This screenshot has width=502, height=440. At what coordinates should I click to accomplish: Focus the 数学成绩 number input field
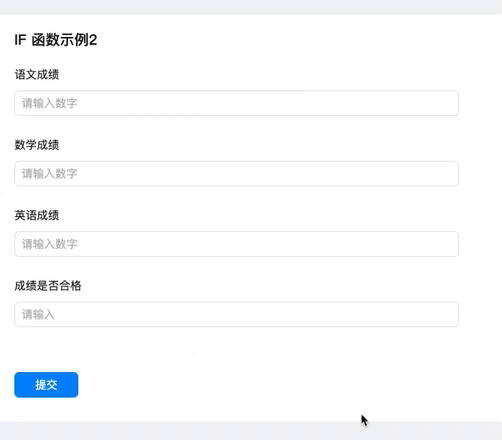click(236, 174)
